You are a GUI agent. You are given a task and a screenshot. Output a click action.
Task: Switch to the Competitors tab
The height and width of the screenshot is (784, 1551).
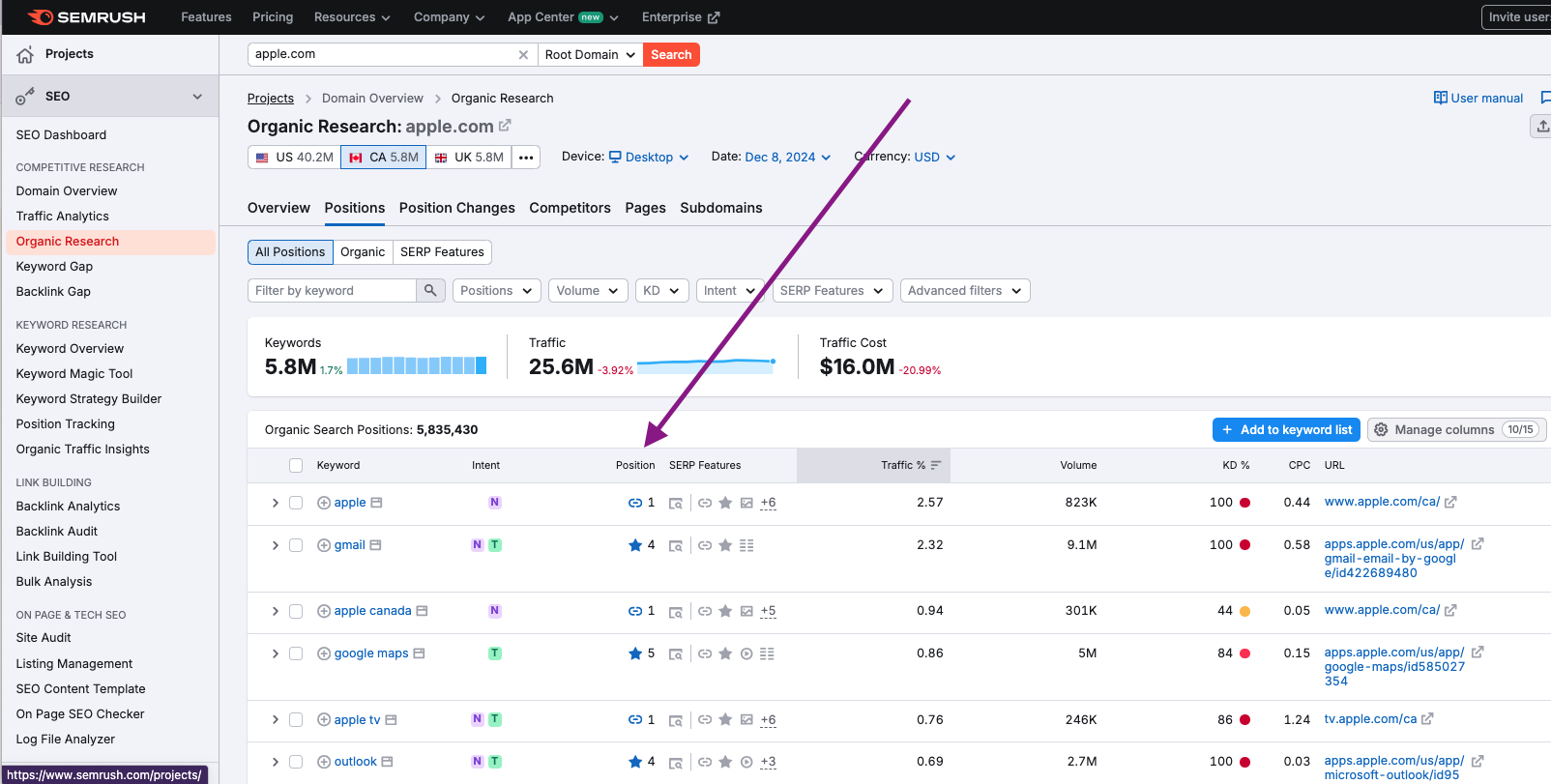click(x=570, y=208)
